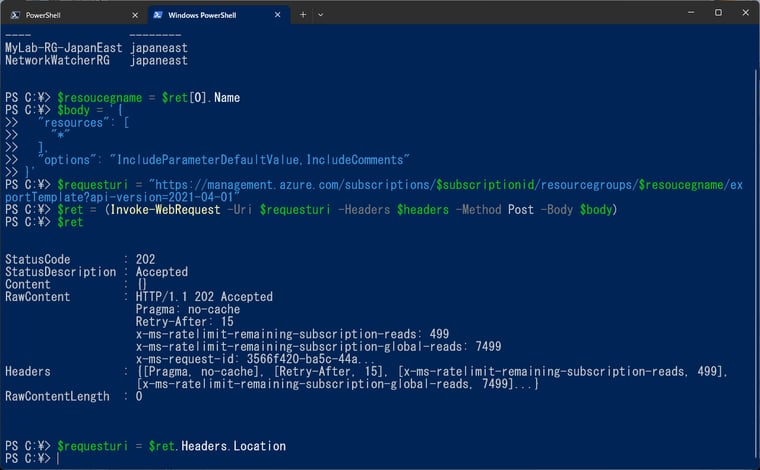Screen dimensions: 760x470
Task: Click the PowerShell tab icon
Action: pyautogui.click(x=15, y=15)
